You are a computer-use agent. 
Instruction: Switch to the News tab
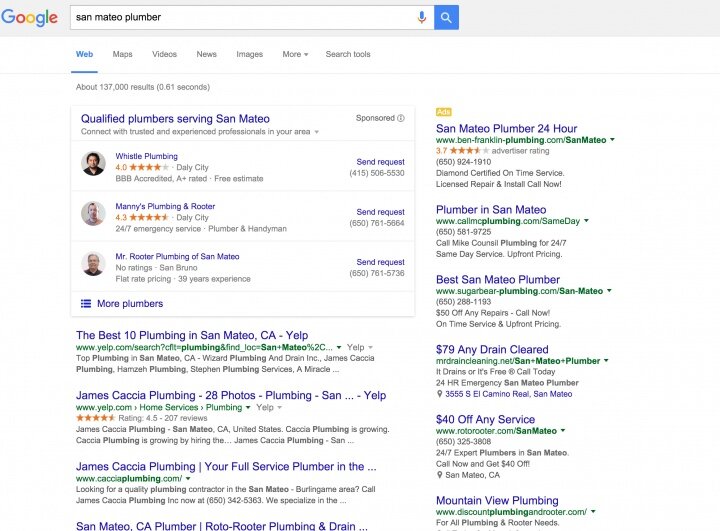click(207, 54)
